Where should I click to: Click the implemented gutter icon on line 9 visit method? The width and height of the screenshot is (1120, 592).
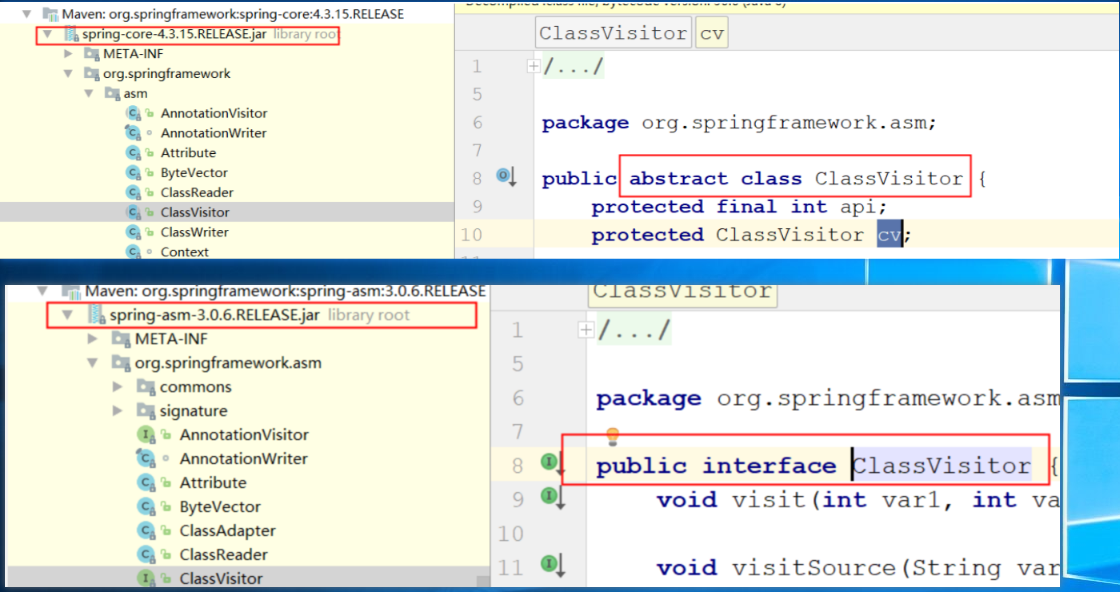553,498
